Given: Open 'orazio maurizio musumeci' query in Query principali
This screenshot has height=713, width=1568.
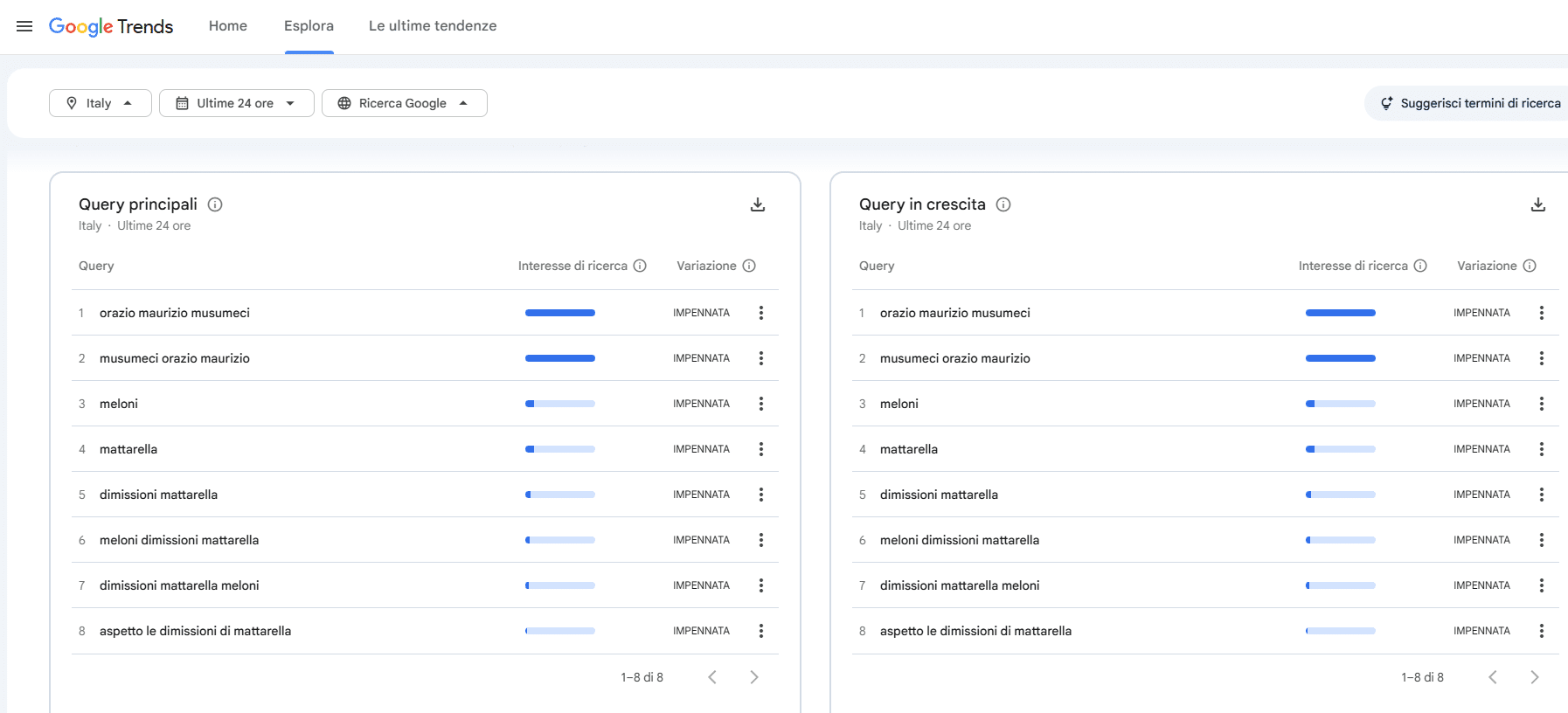Looking at the screenshot, I should pos(175,313).
